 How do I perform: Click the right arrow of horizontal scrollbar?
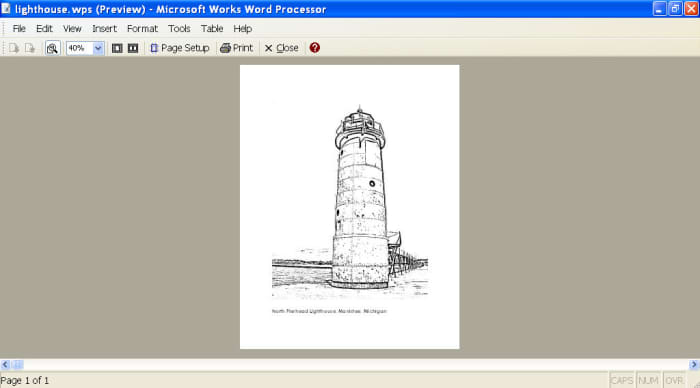(x=694, y=365)
